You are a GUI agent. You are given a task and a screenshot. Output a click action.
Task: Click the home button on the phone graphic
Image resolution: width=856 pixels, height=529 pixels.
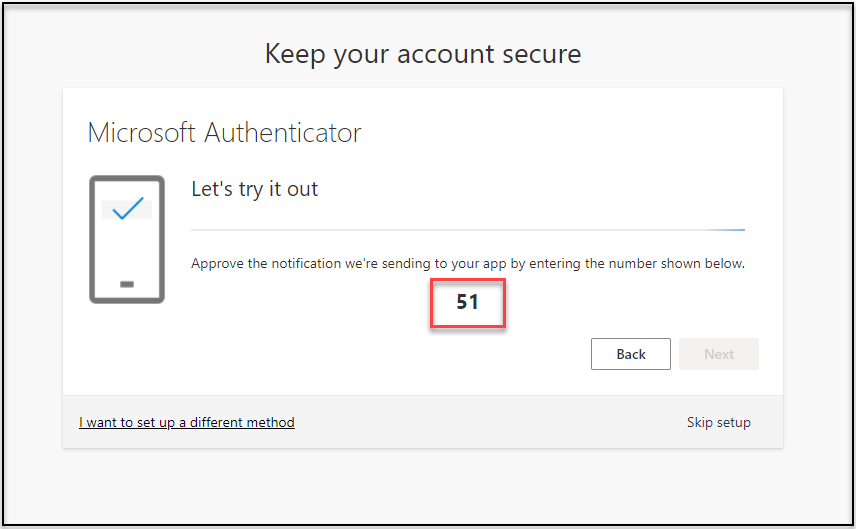127,285
